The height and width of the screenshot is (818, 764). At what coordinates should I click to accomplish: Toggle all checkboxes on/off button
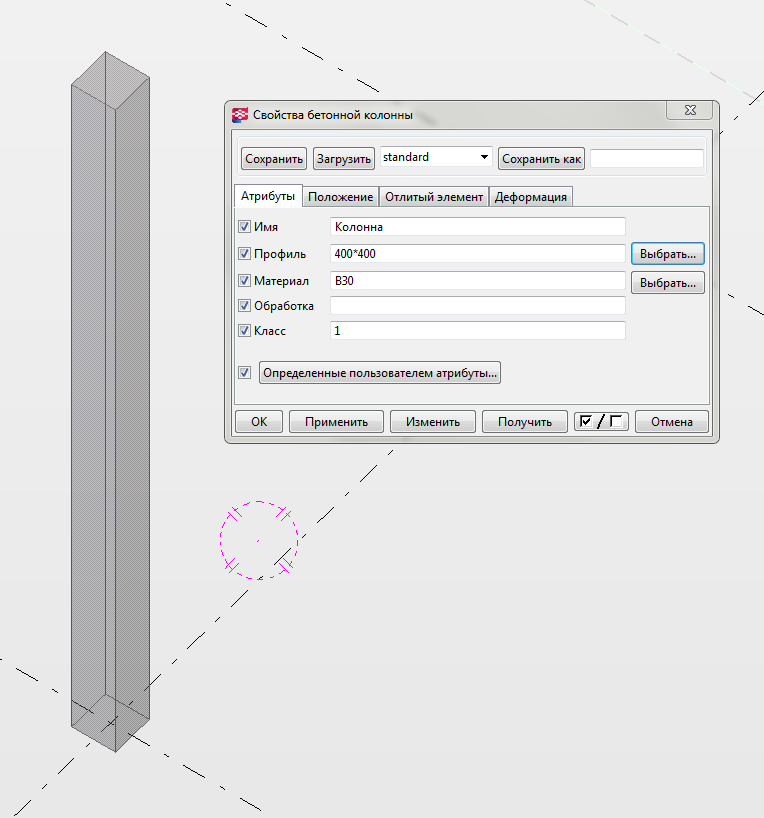pyautogui.click(x=601, y=421)
